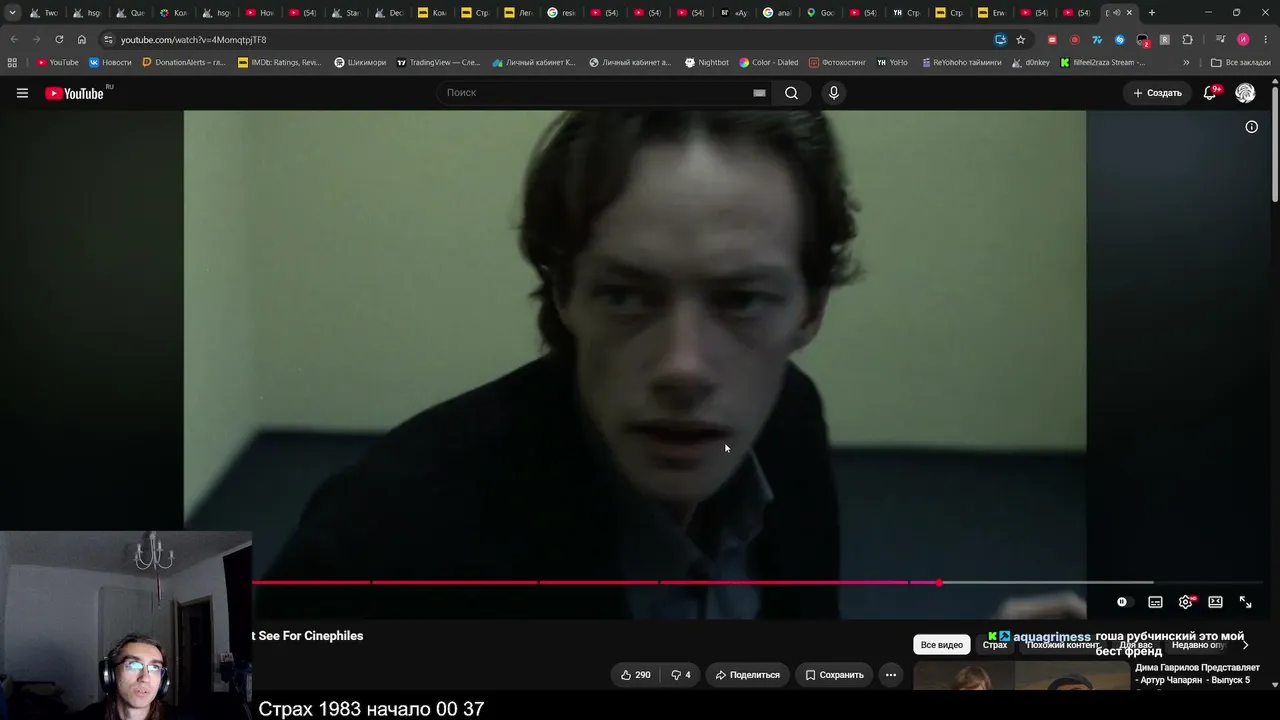Image resolution: width=1280 pixels, height=720 pixels.
Task: Close the active browser tab
Action: 1130,13
